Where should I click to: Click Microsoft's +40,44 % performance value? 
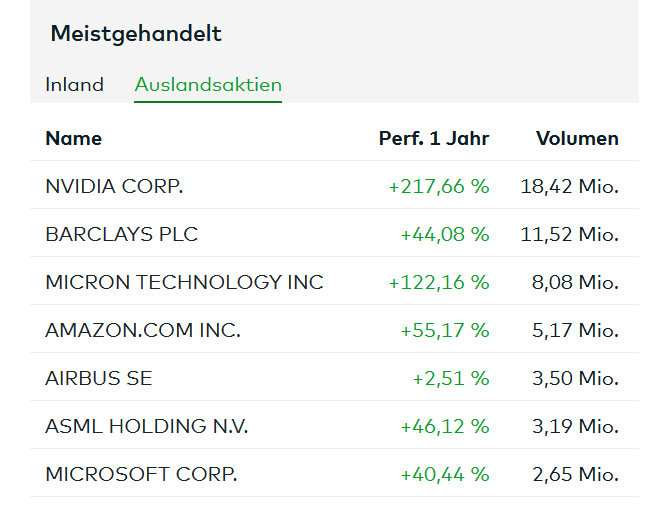click(x=445, y=474)
